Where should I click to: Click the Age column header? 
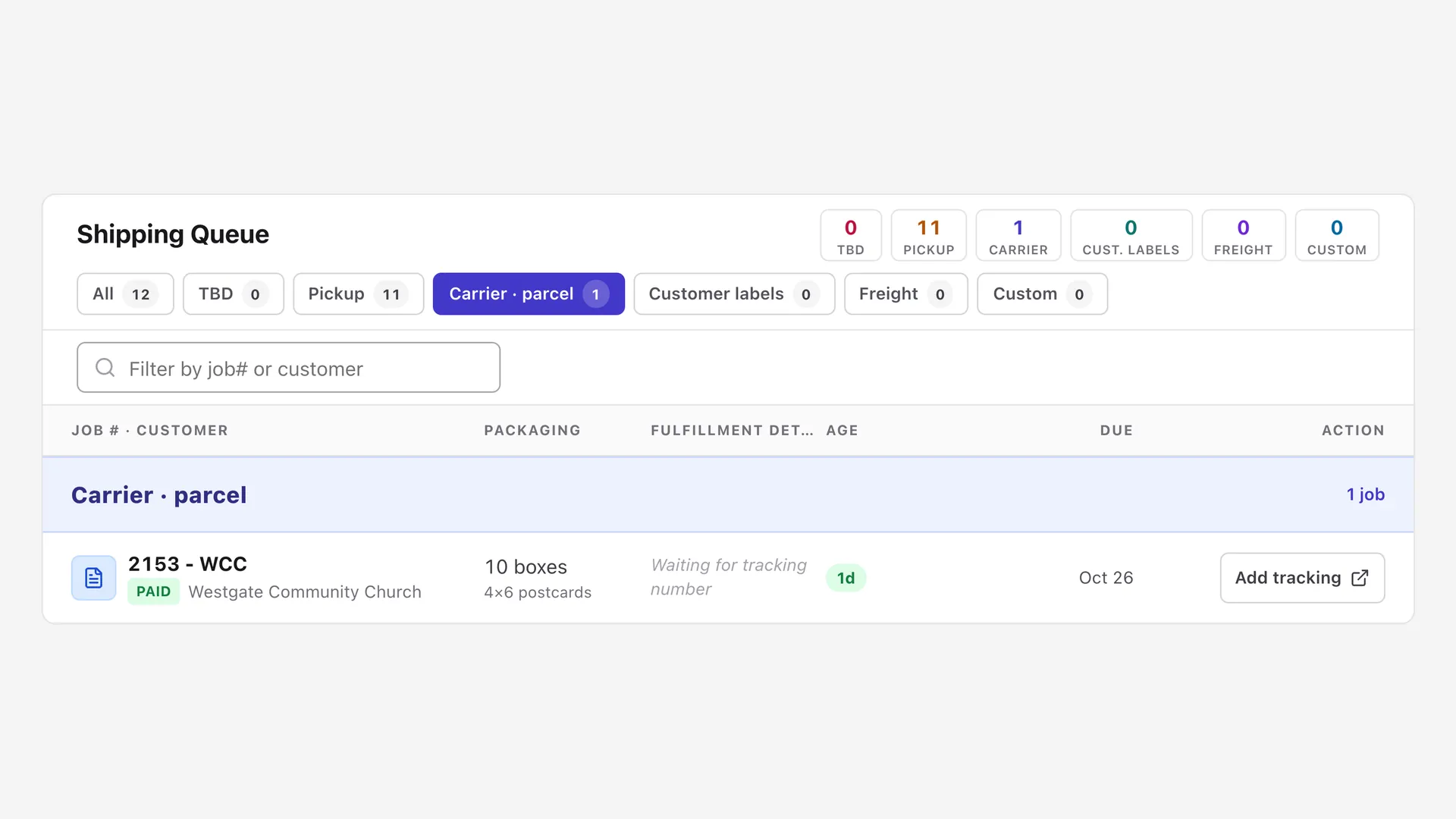tap(842, 431)
